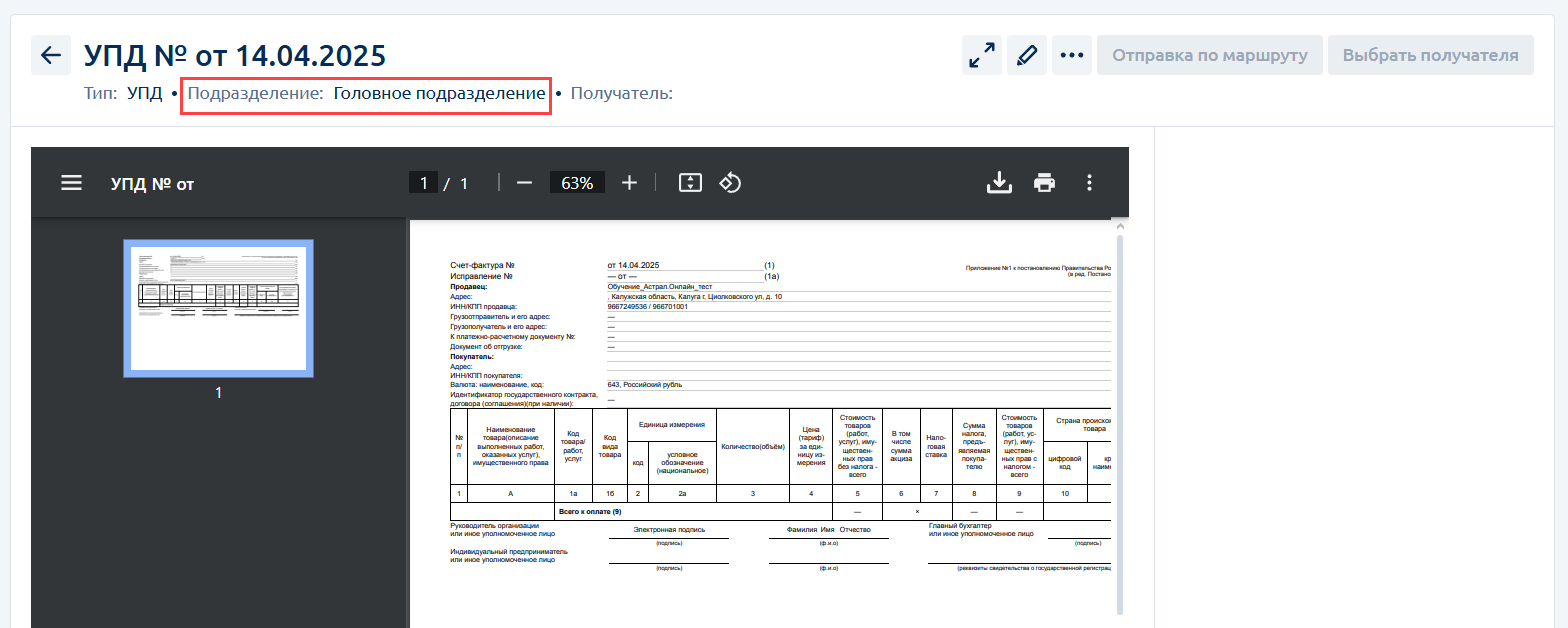
Task: Click Главный бухгалтер text in document
Action: point(960,525)
